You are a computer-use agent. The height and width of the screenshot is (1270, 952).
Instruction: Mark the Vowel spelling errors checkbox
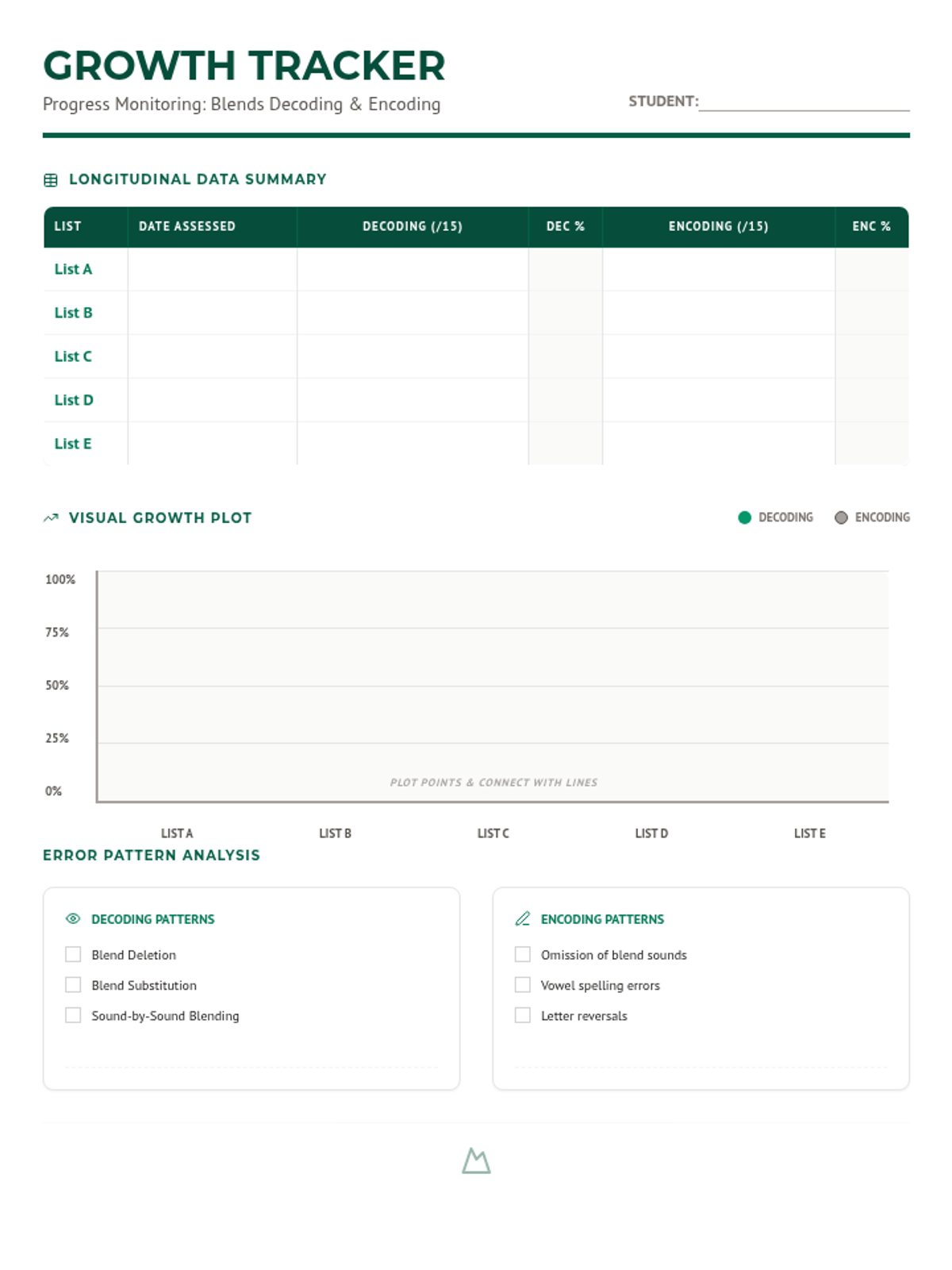click(x=522, y=985)
